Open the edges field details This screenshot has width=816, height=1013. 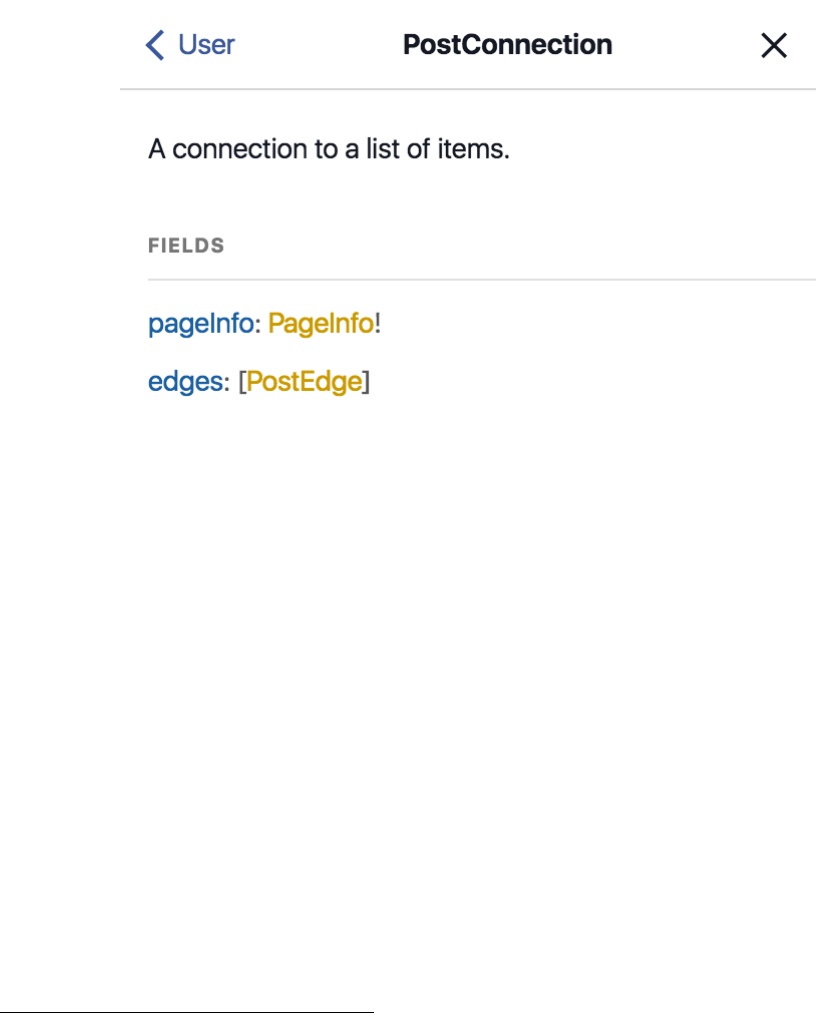183,382
